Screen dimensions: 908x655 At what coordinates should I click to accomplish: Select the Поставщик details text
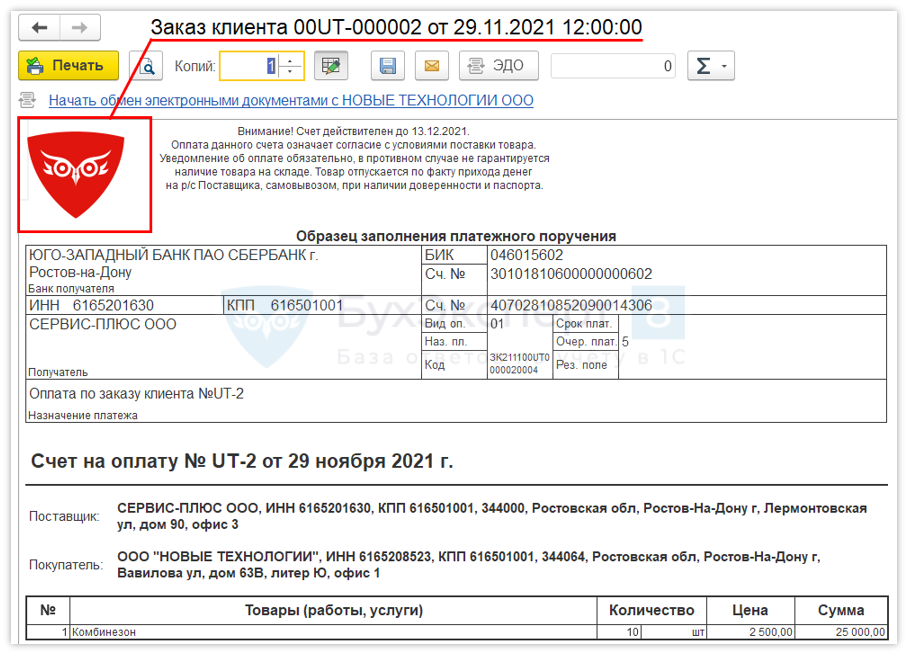pos(492,516)
